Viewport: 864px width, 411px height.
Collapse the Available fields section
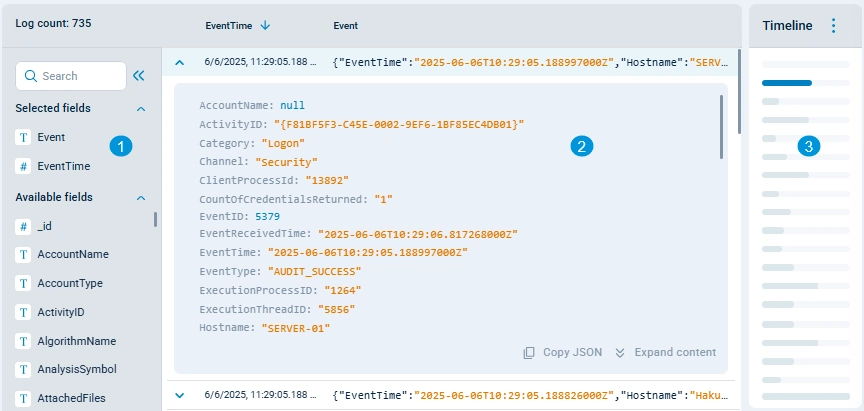(141, 198)
